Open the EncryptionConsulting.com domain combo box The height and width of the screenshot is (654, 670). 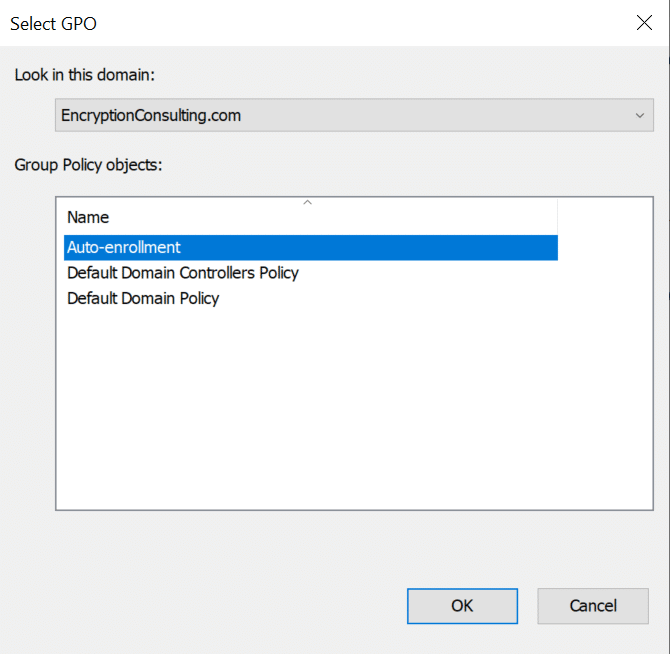click(340, 115)
